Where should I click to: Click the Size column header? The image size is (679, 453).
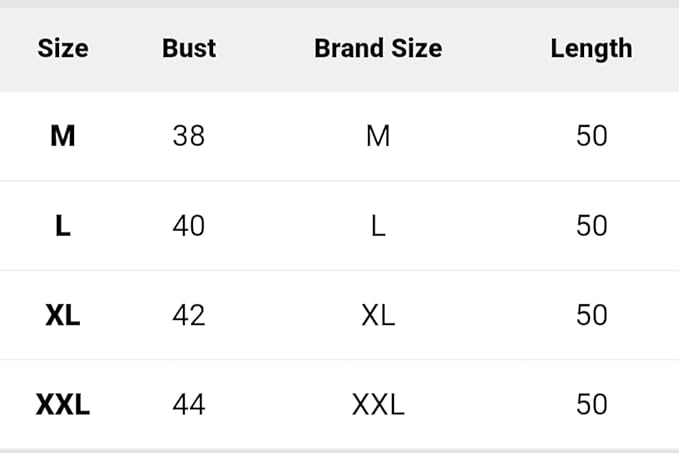pos(63,48)
